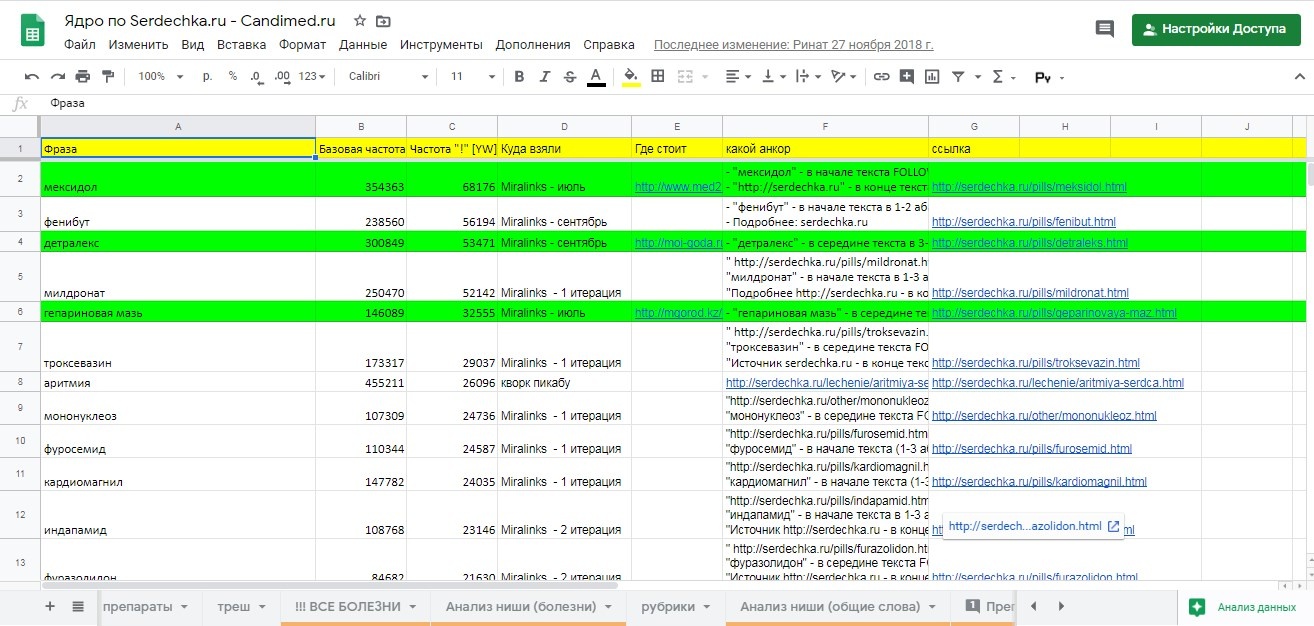
Task: Open the Инструменты menu
Action: [x=441, y=44]
